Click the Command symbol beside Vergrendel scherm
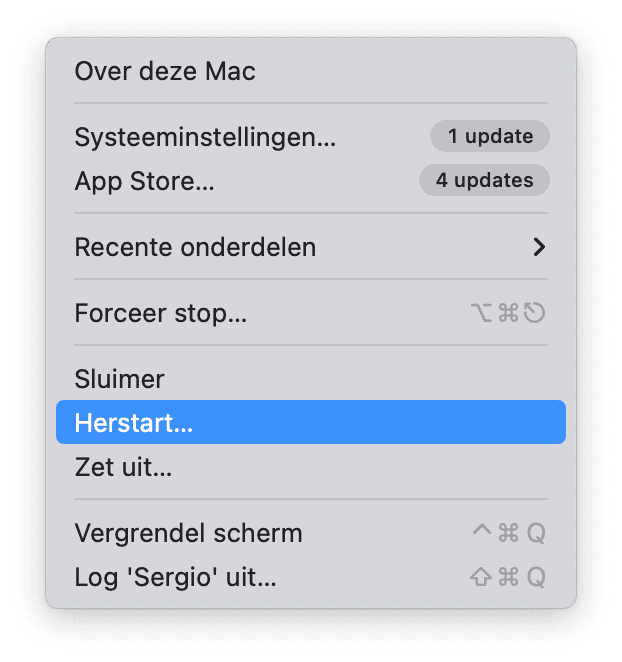This screenshot has height=662, width=622. coord(508,533)
